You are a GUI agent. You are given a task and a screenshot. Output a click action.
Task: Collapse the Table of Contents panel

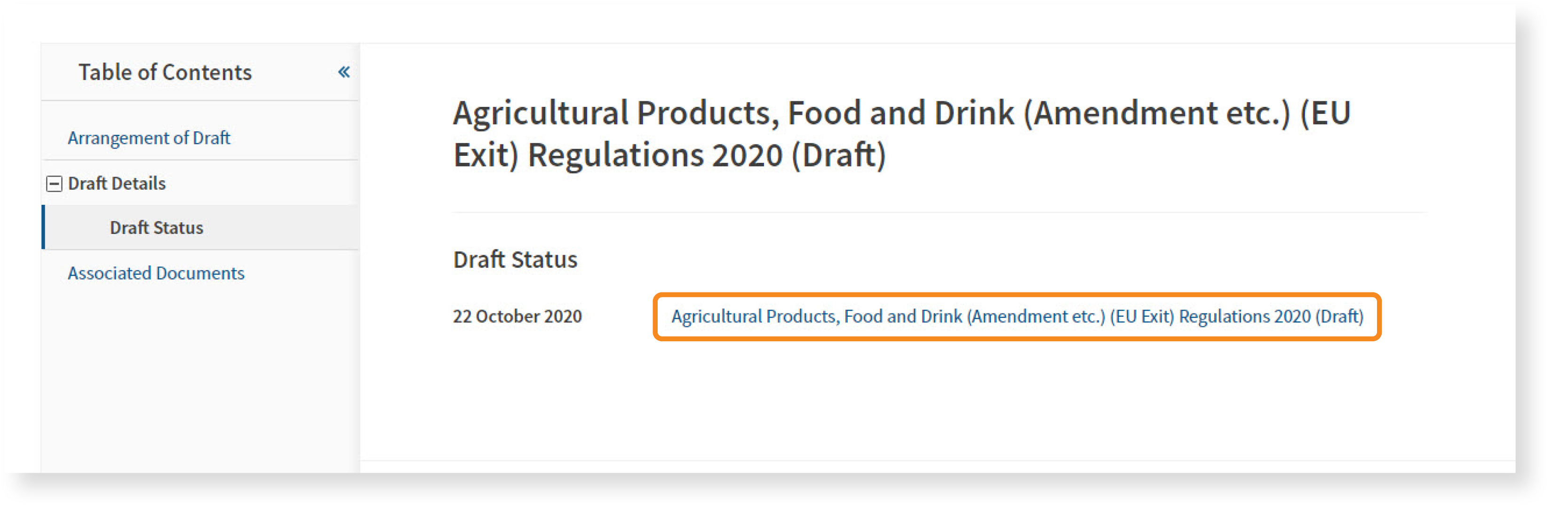click(x=343, y=72)
